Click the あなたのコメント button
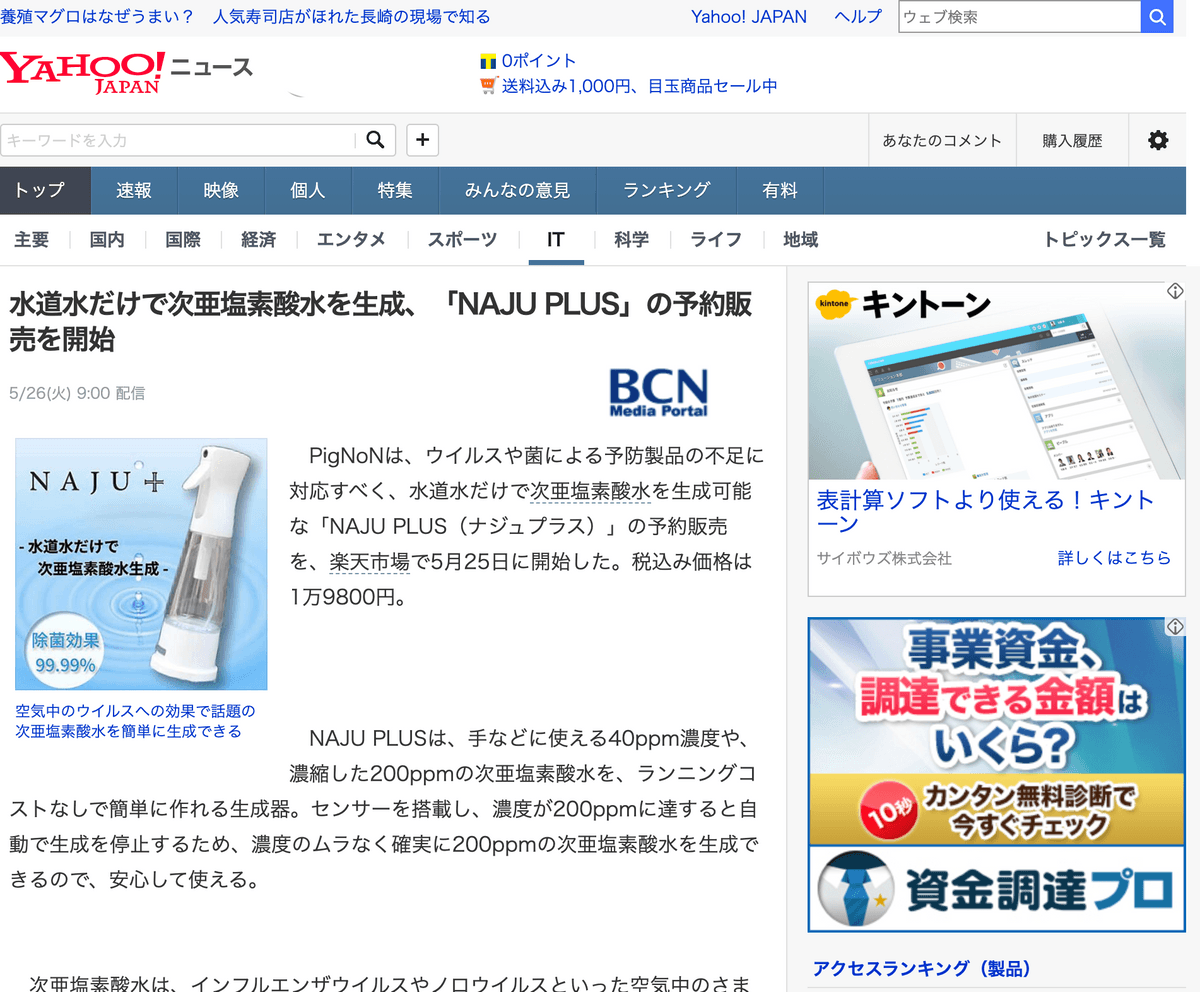The height and width of the screenshot is (992, 1200). click(x=942, y=141)
